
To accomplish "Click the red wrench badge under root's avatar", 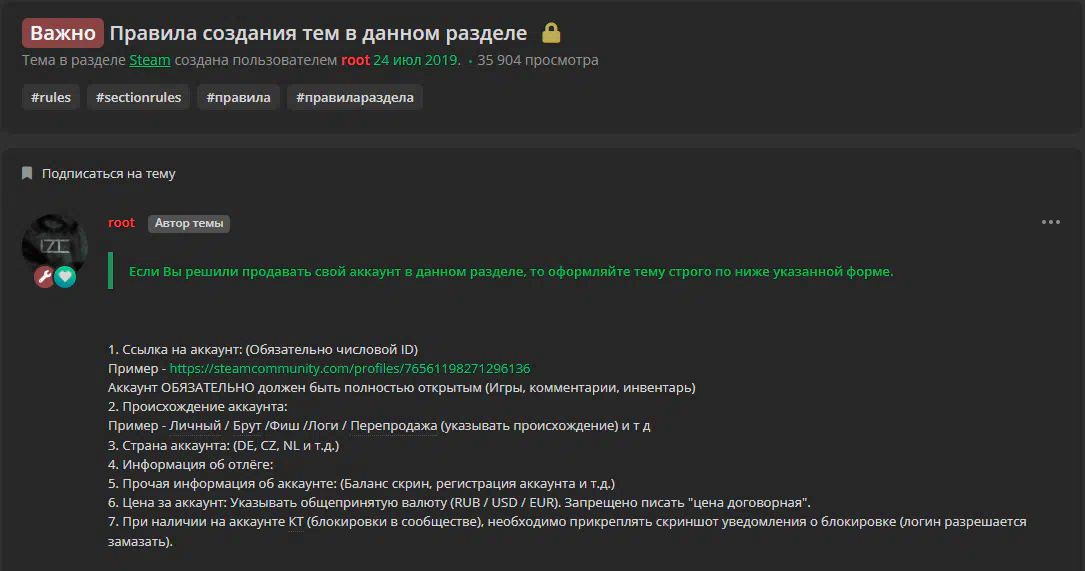I will point(45,277).
